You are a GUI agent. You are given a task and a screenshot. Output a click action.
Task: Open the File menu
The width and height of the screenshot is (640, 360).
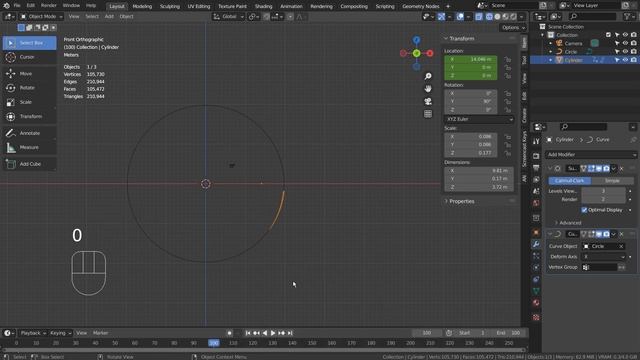point(17,6)
